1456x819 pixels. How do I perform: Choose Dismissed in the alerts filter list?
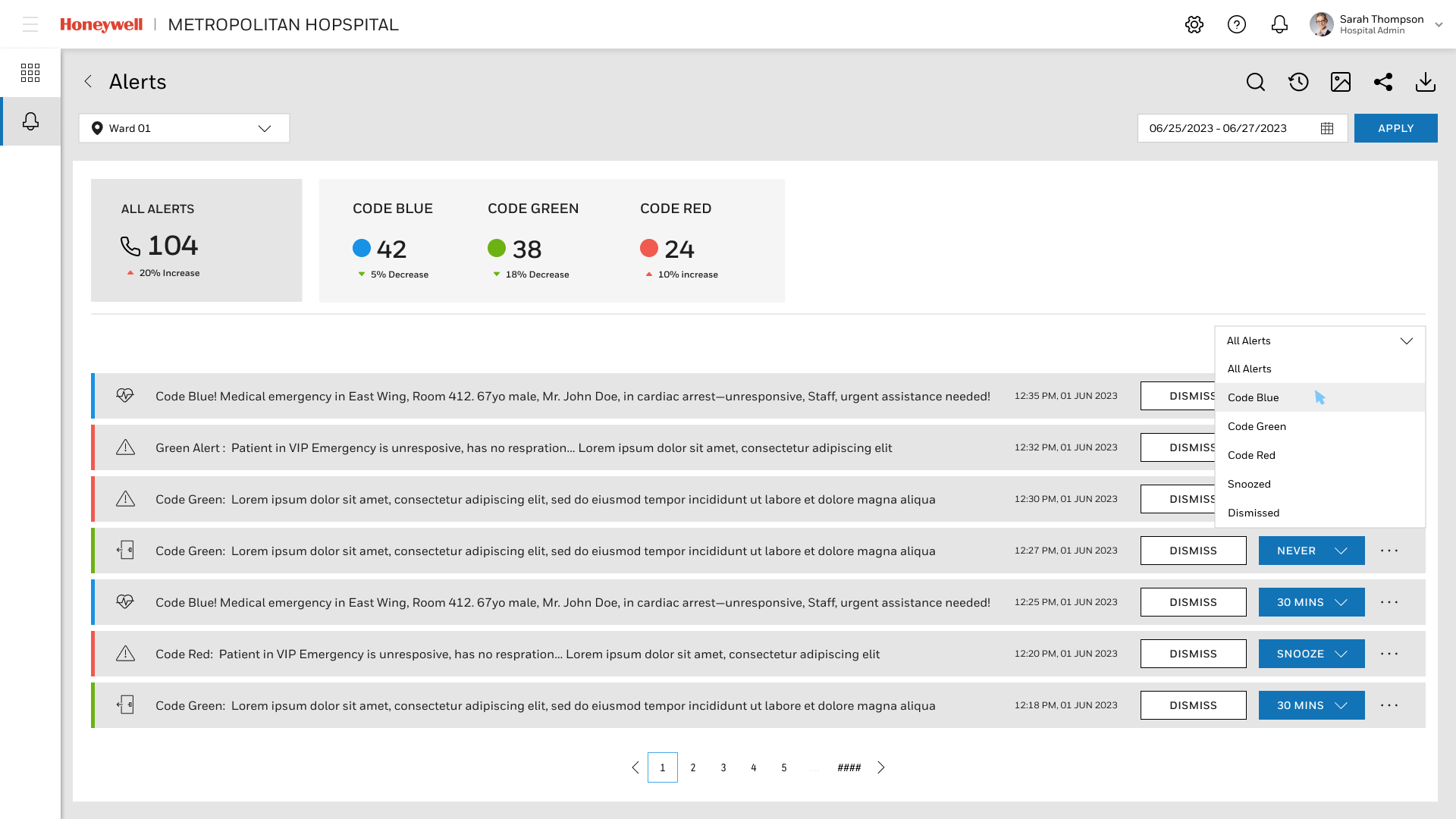click(x=1254, y=513)
